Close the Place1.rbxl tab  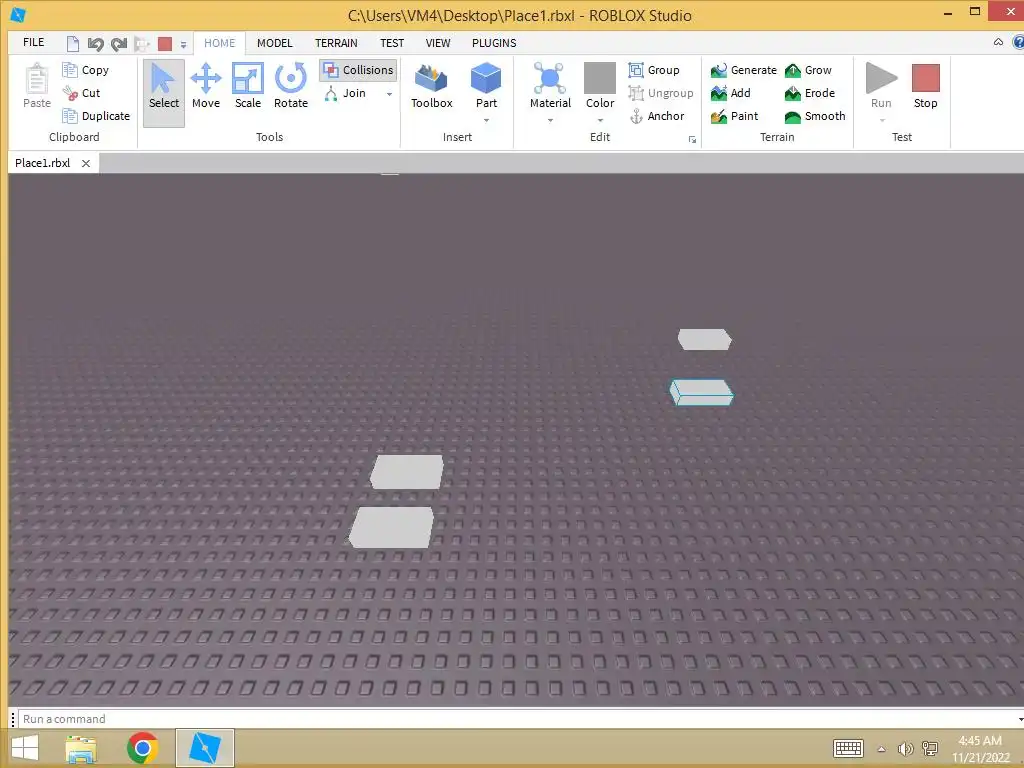coord(86,163)
